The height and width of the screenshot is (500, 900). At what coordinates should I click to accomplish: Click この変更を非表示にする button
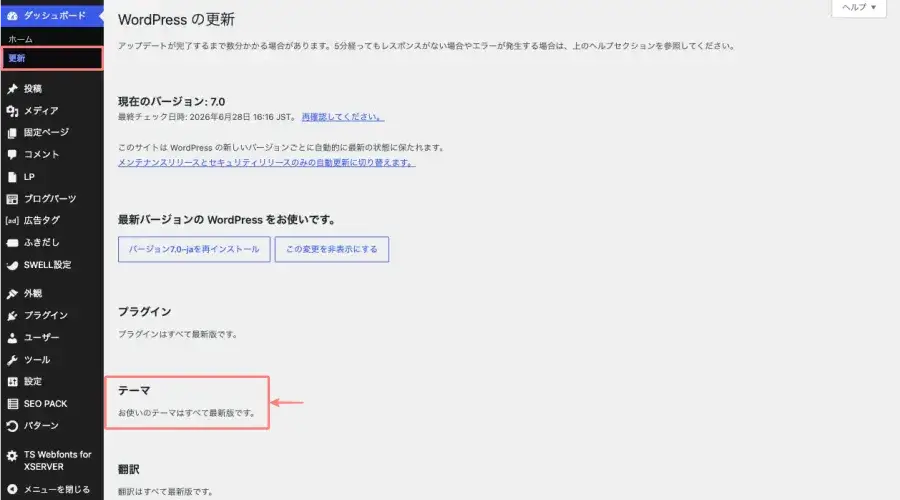tap(332, 249)
